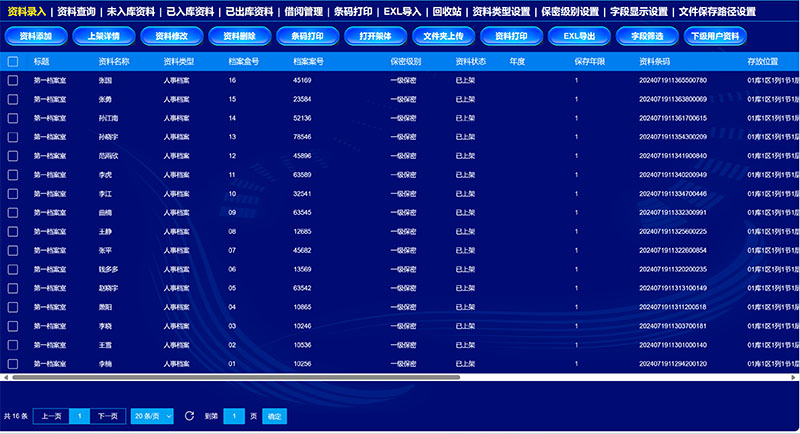Click the refresh icon in pagination bar
800x434 pixels.
pos(188,415)
